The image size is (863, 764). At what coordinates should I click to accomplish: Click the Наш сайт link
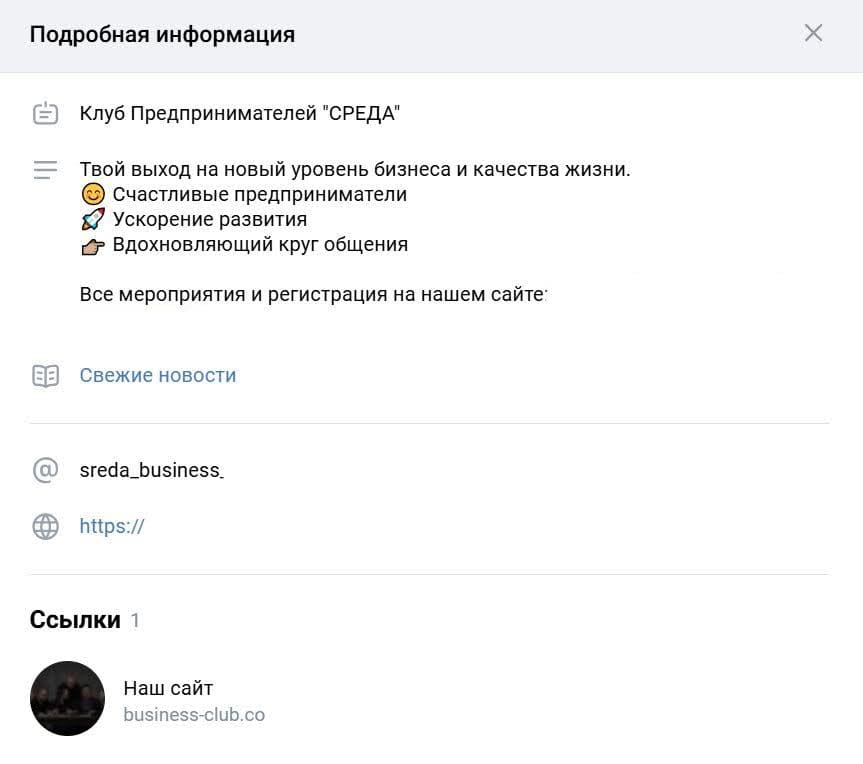click(166, 688)
